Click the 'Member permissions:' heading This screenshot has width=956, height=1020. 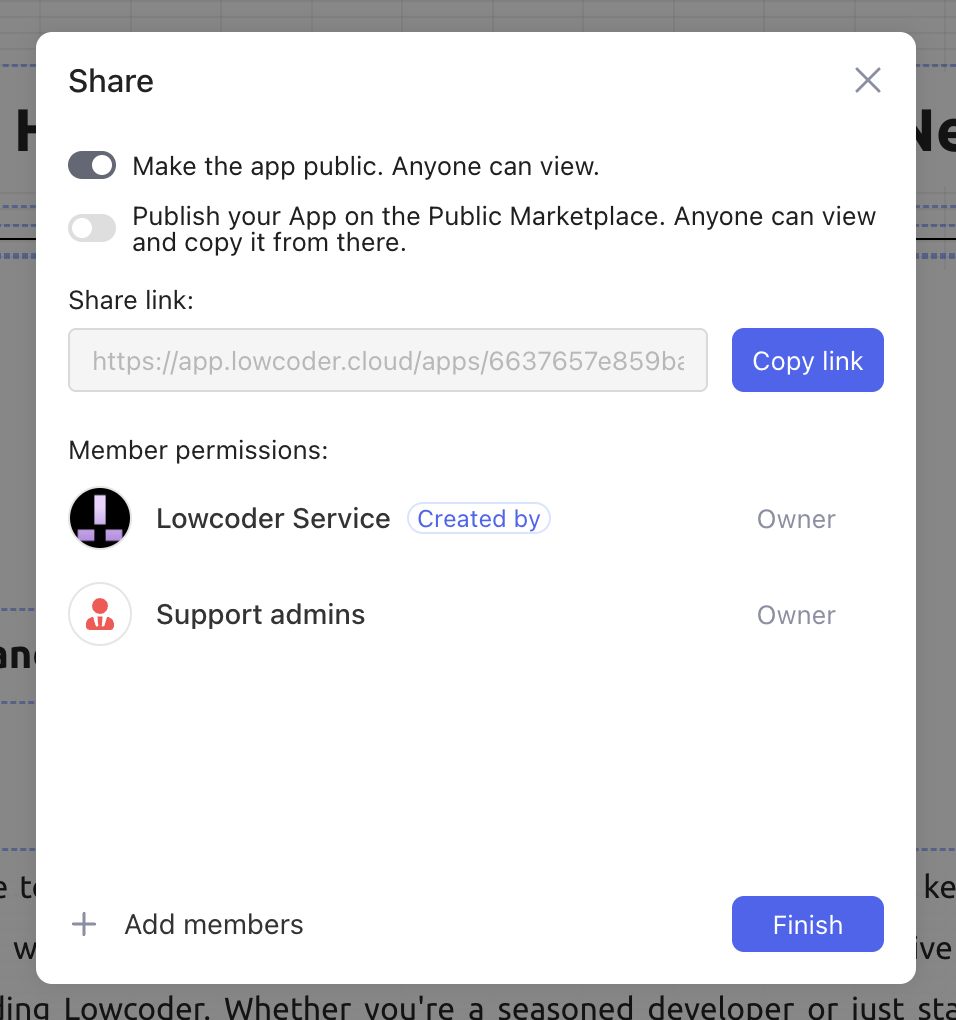[198, 450]
